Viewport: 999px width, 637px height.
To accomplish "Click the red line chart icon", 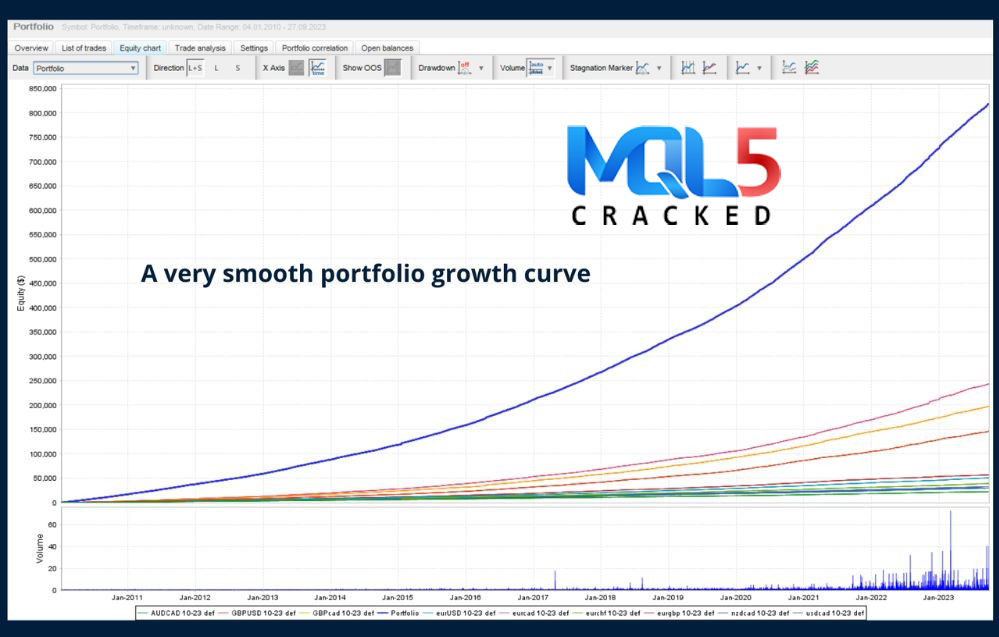I will click(710, 68).
